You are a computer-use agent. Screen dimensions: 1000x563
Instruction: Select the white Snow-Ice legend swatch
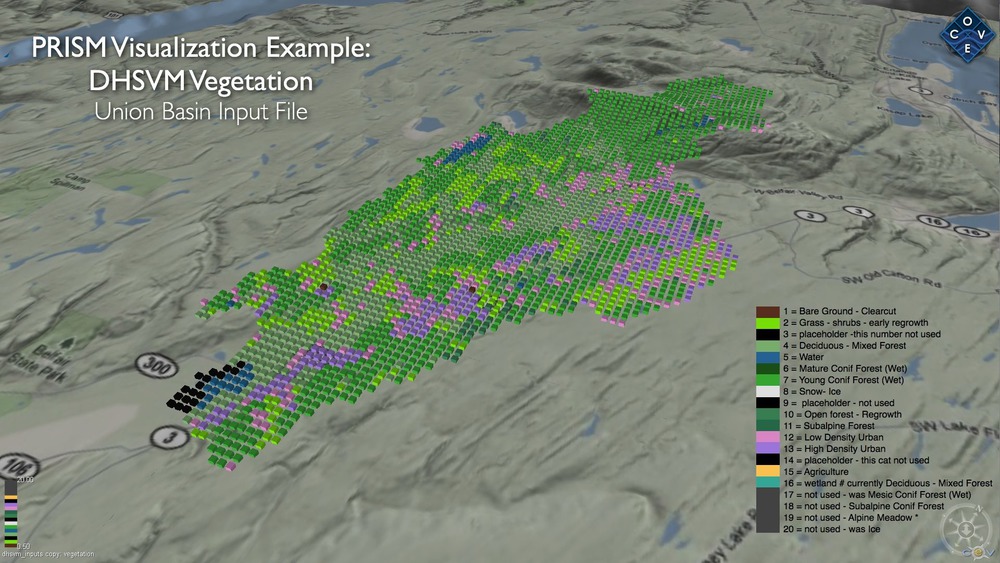click(768, 391)
